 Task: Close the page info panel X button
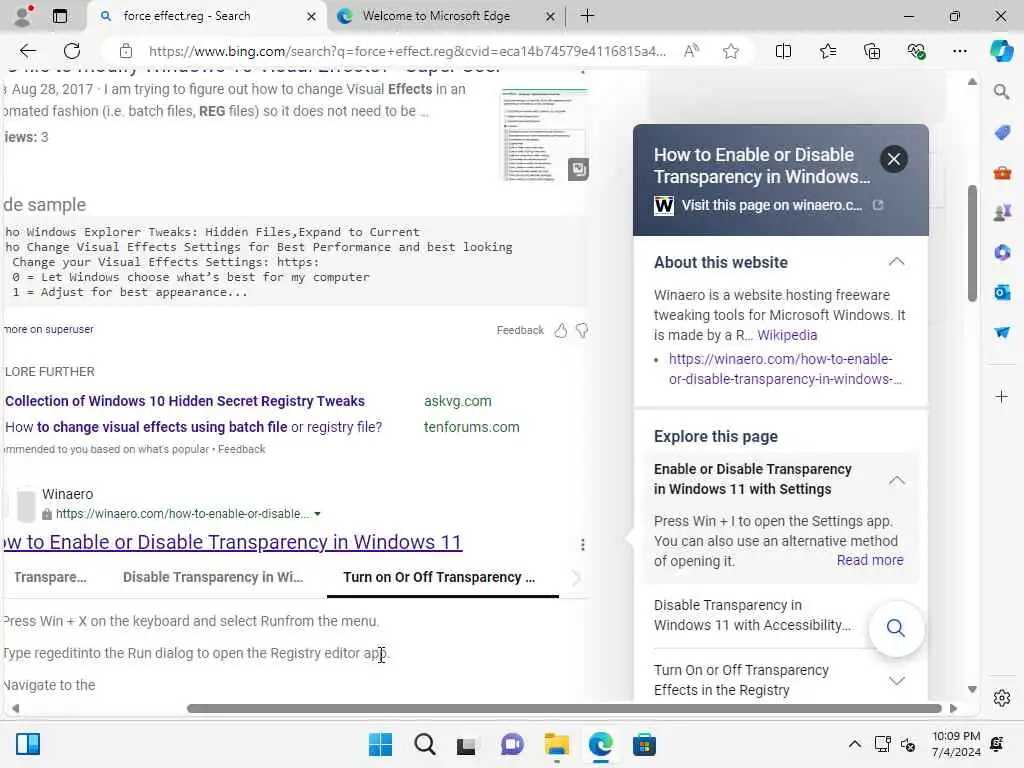[x=893, y=159]
